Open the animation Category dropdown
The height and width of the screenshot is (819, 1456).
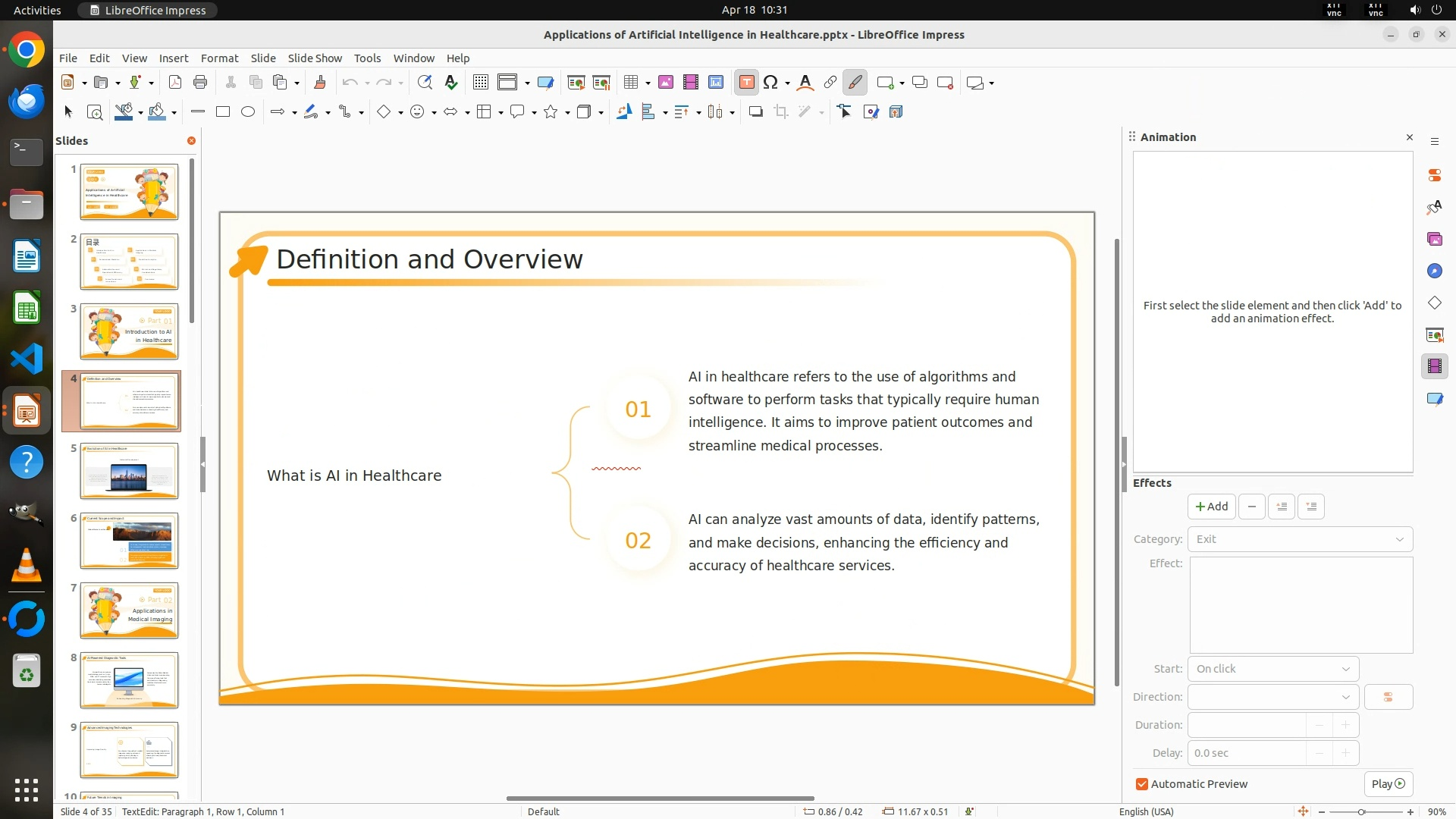click(1300, 539)
